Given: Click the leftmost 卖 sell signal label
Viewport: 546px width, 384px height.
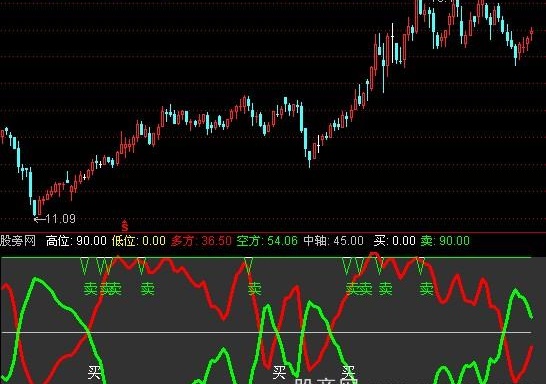Looking at the screenshot, I should point(91,289).
